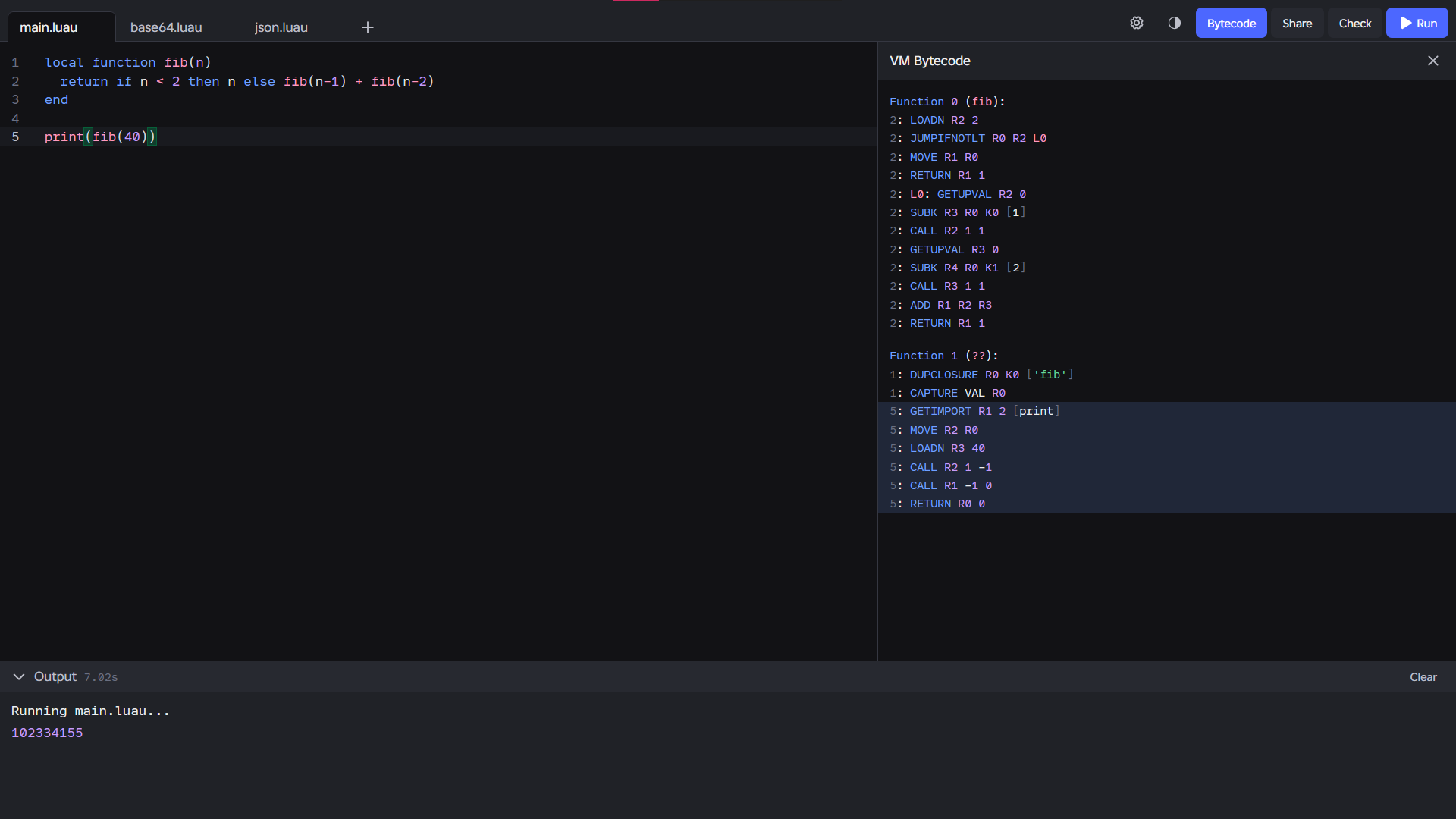Click the Check button
The image size is (1456, 819).
click(1354, 23)
